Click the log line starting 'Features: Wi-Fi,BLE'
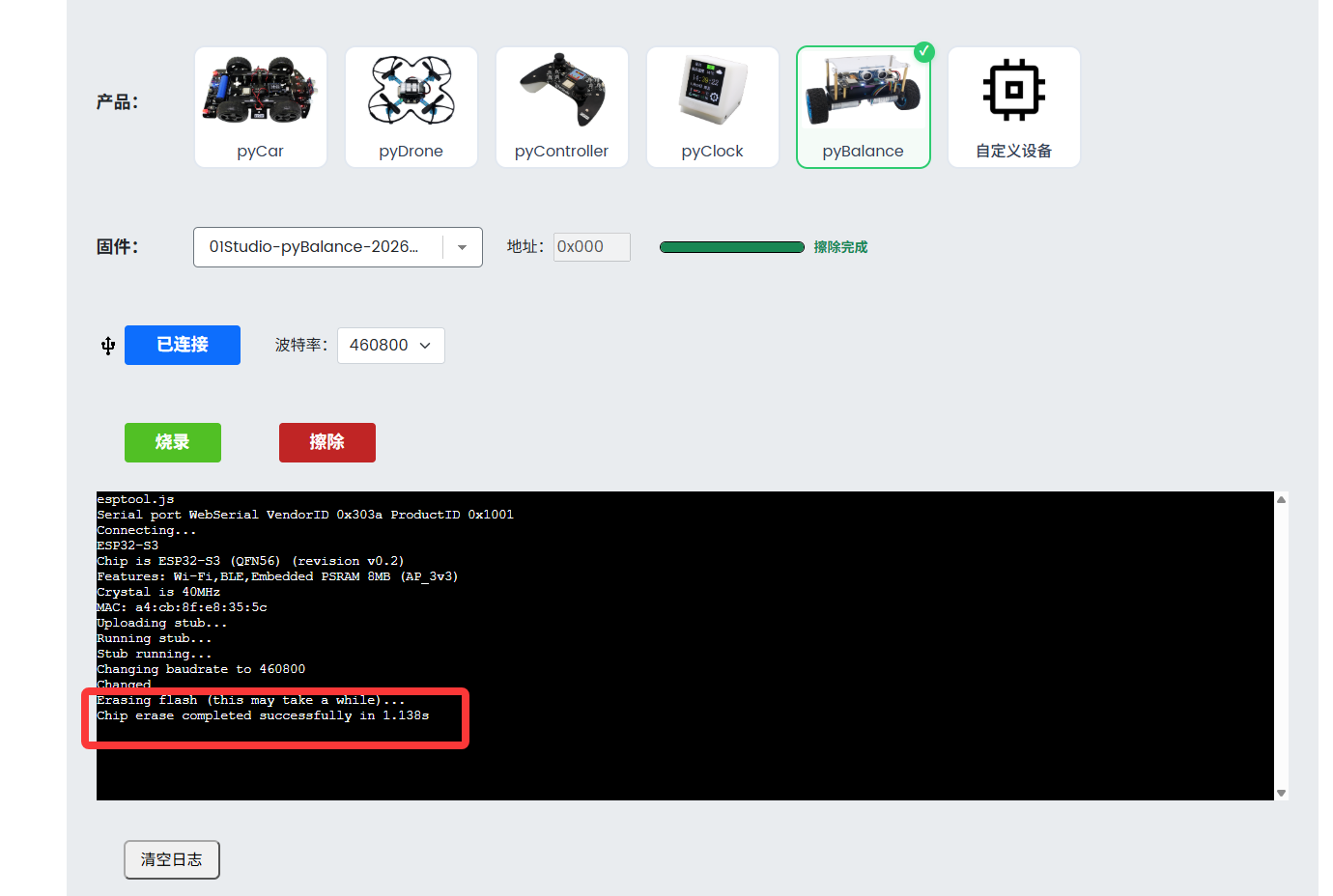The height and width of the screenshot is (896, 1333). 277,576
